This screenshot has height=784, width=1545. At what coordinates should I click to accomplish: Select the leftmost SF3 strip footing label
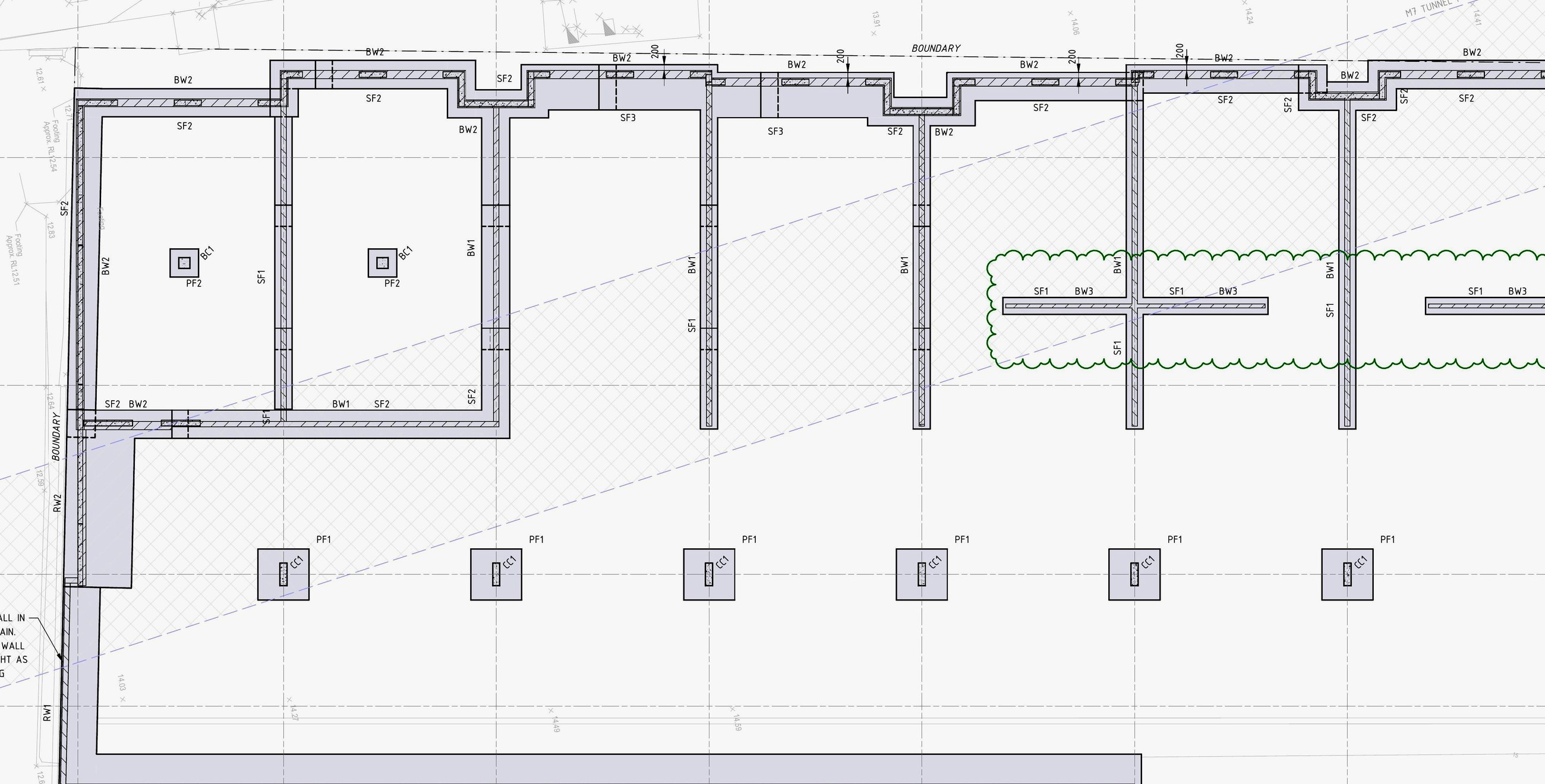628,118
